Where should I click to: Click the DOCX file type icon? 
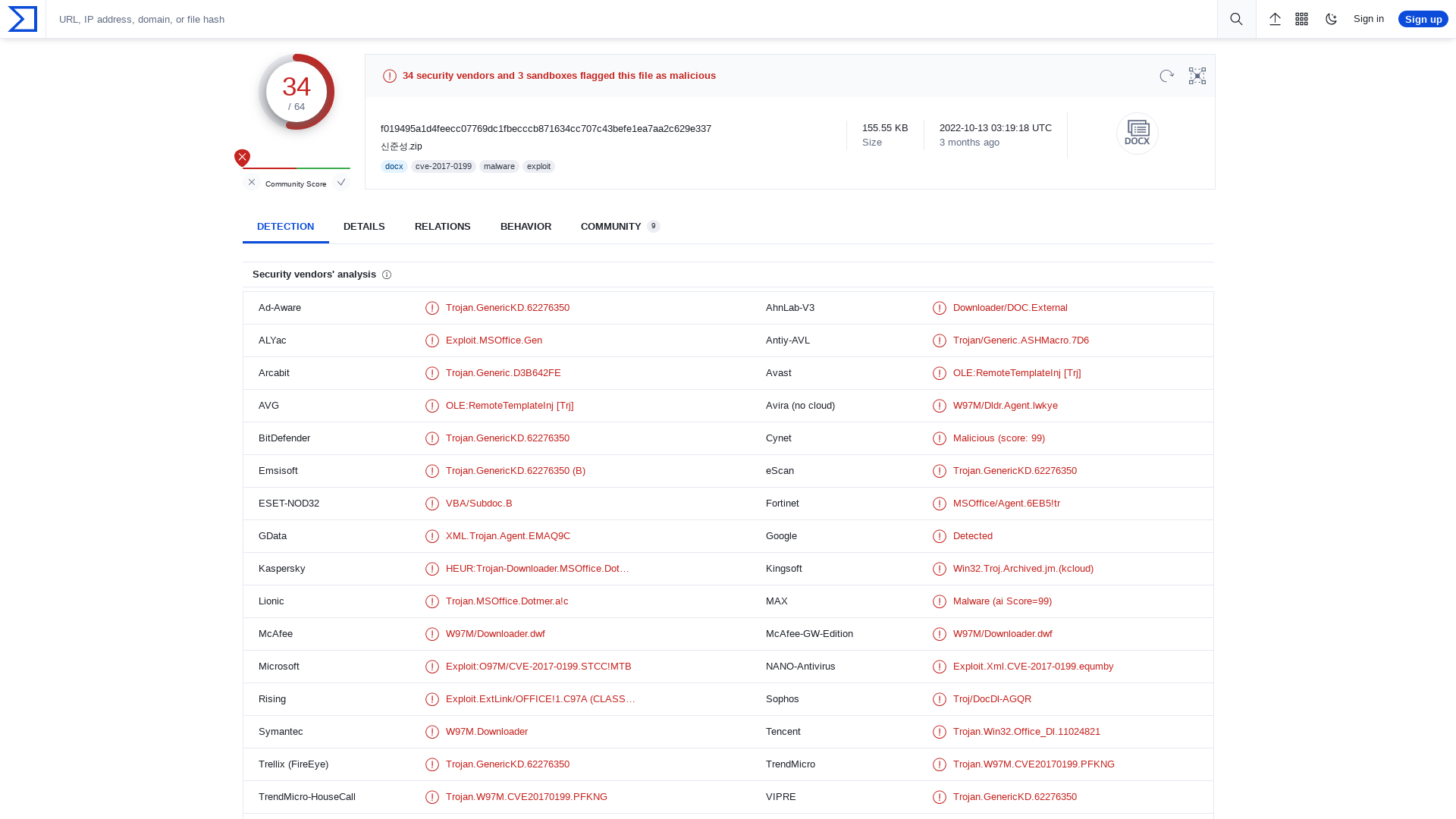(1137, 133)
